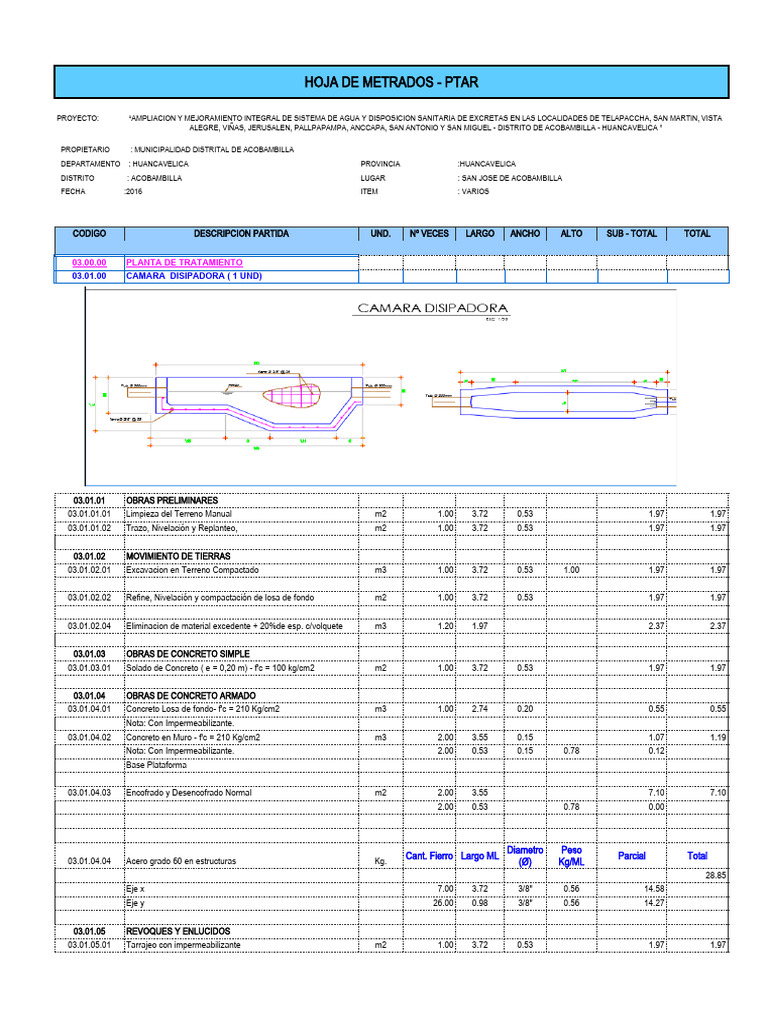The width and height of the screenshot is (768, 1024).
Task: Select the parcial value 14.27
Action: tap(654, 903)
